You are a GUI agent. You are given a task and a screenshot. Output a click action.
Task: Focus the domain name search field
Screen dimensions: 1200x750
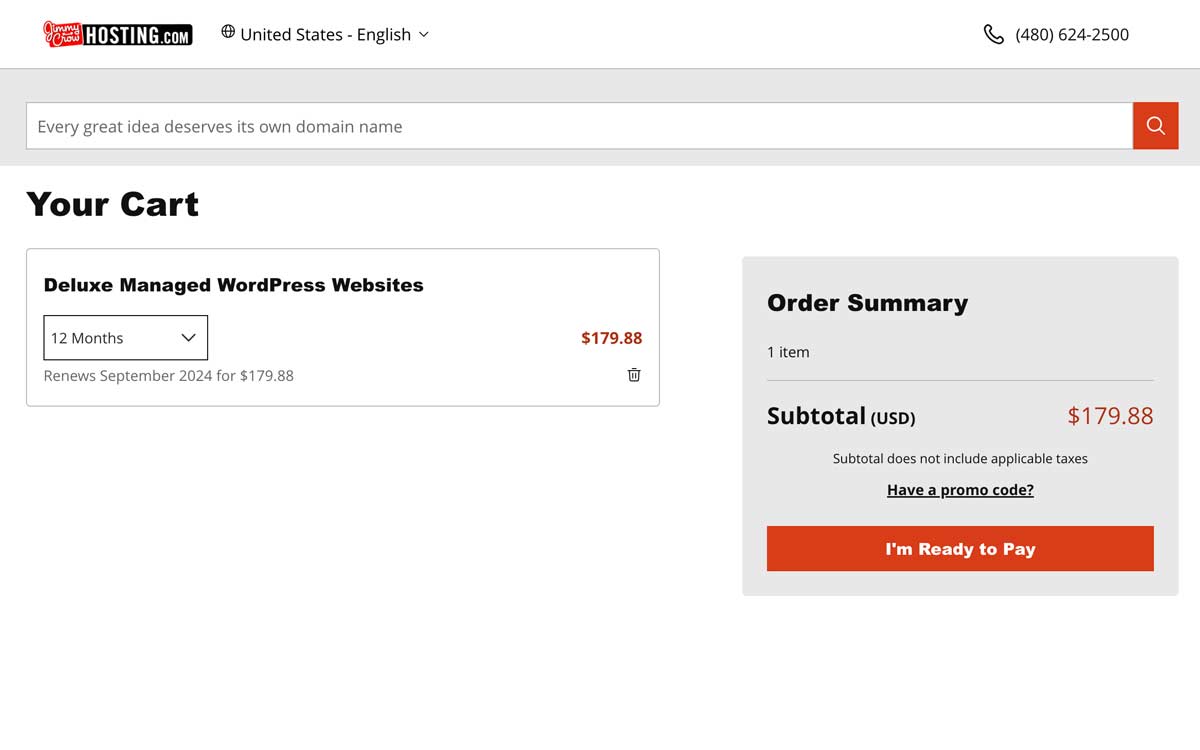(579, 126)
